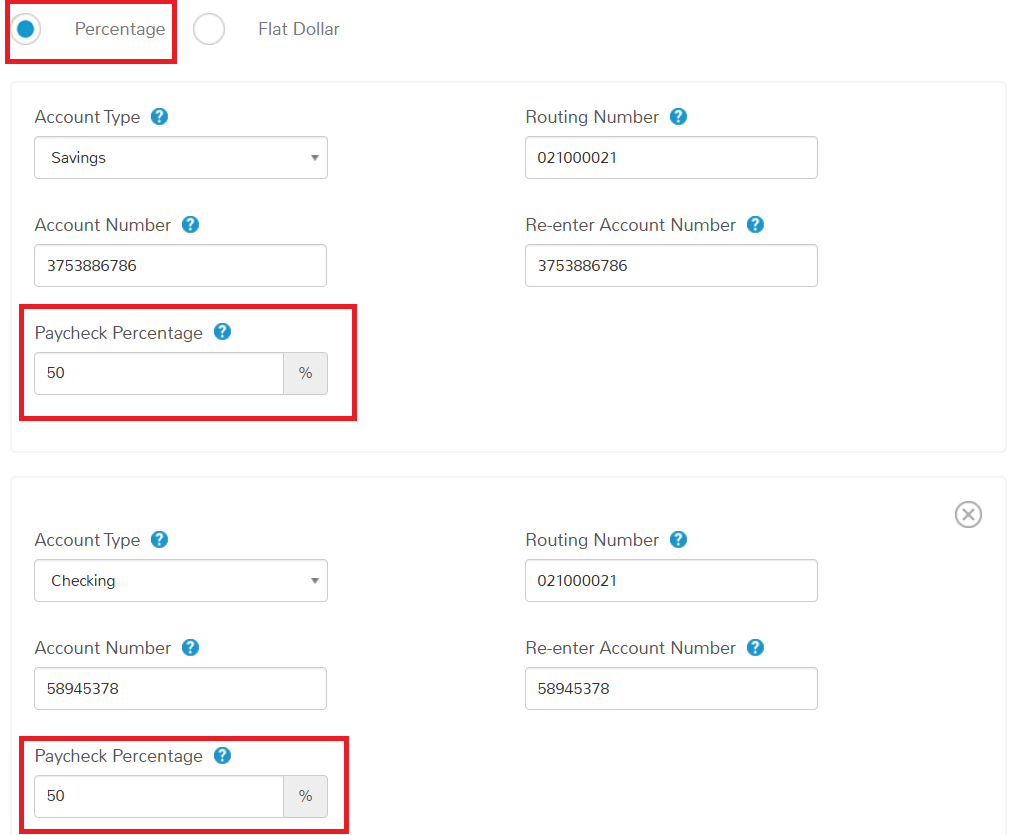Image resolution: width=1018 pixels, height=835 pixels.
Task: Click help icon beside first Routing Number
Action: pyautogui.click(x=678, y=117)
